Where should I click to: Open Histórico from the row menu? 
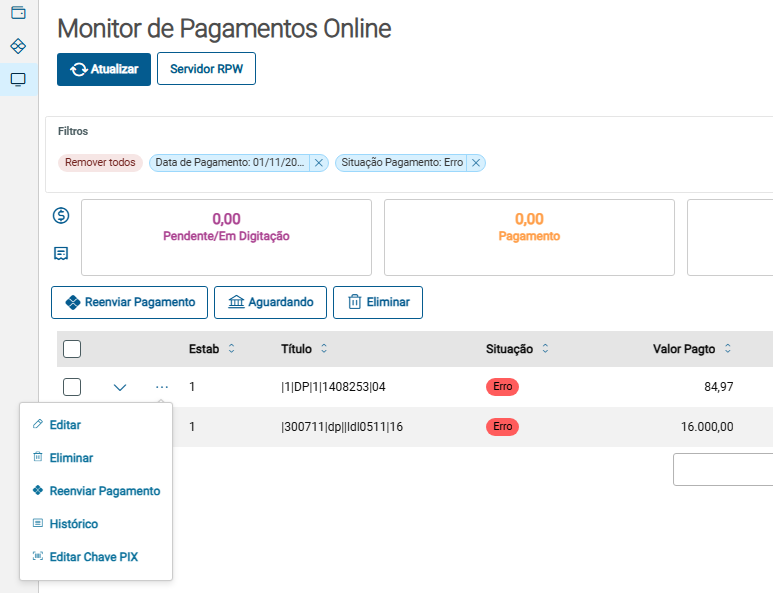pos(73,524)
